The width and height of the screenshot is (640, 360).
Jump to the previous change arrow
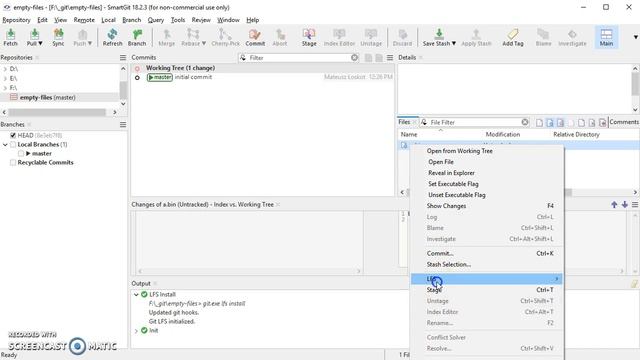614,204
